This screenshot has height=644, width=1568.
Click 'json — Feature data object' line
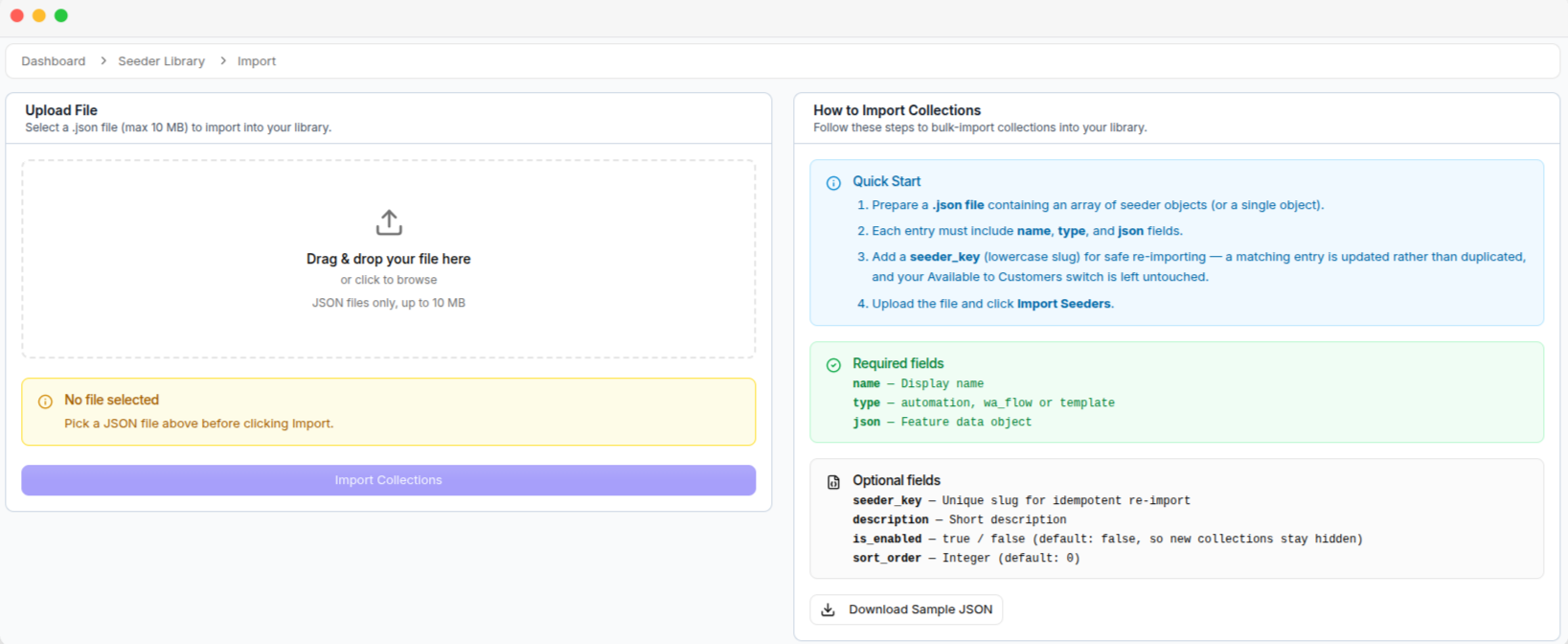coord(942,422)
